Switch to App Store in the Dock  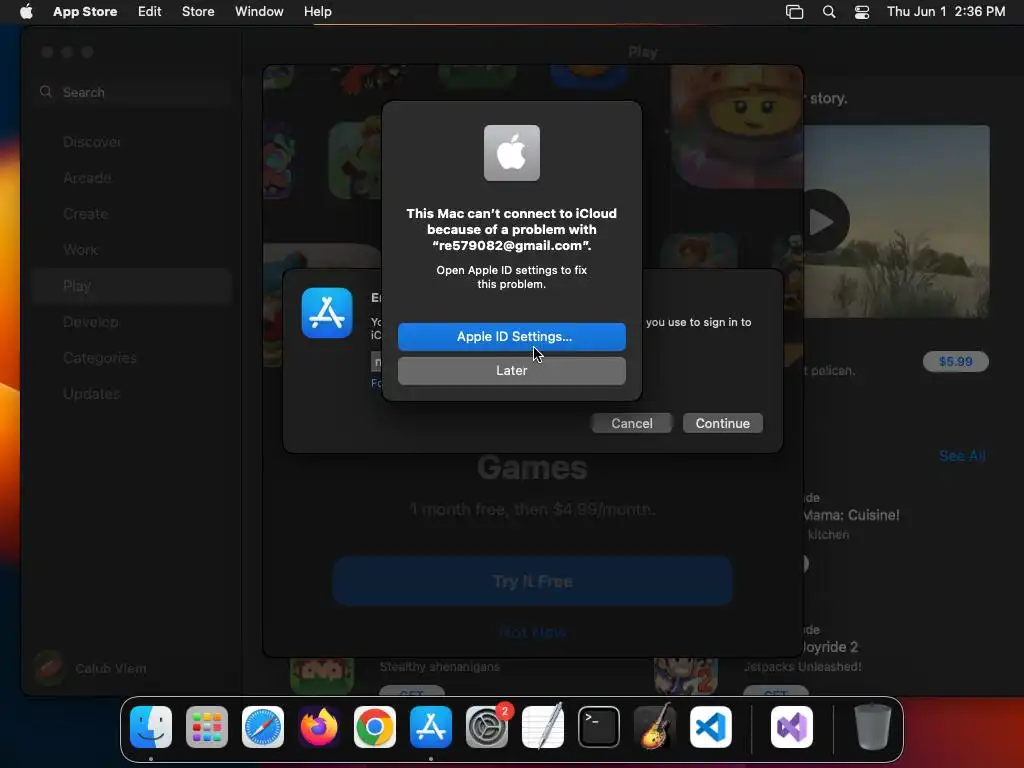(x=430, y=727)
